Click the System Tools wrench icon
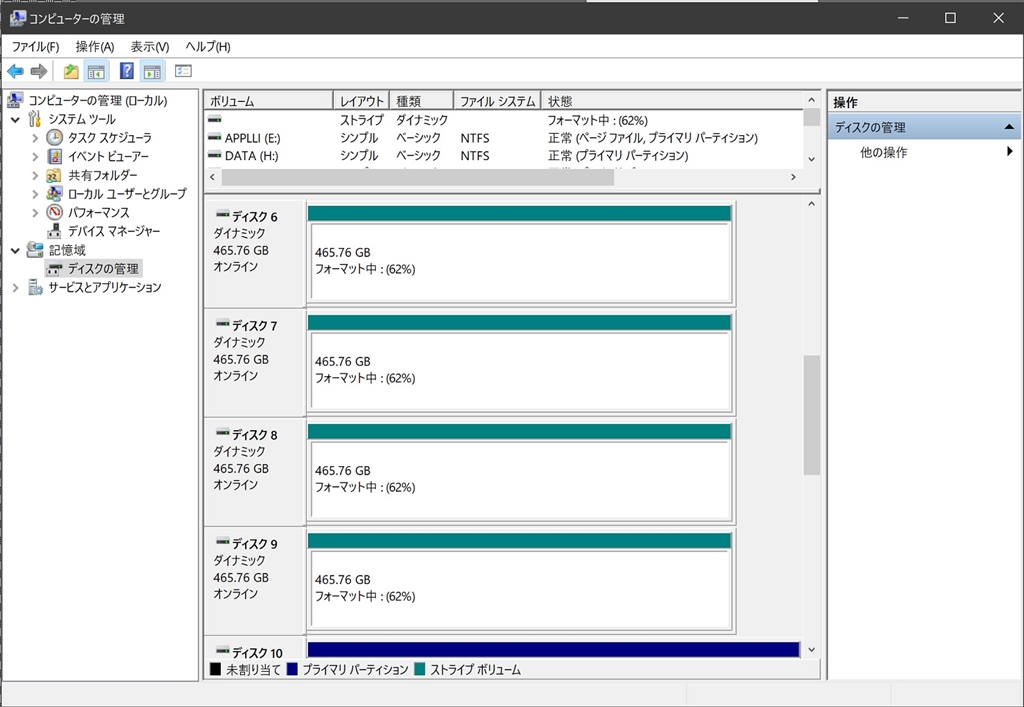 pos(35,119)
